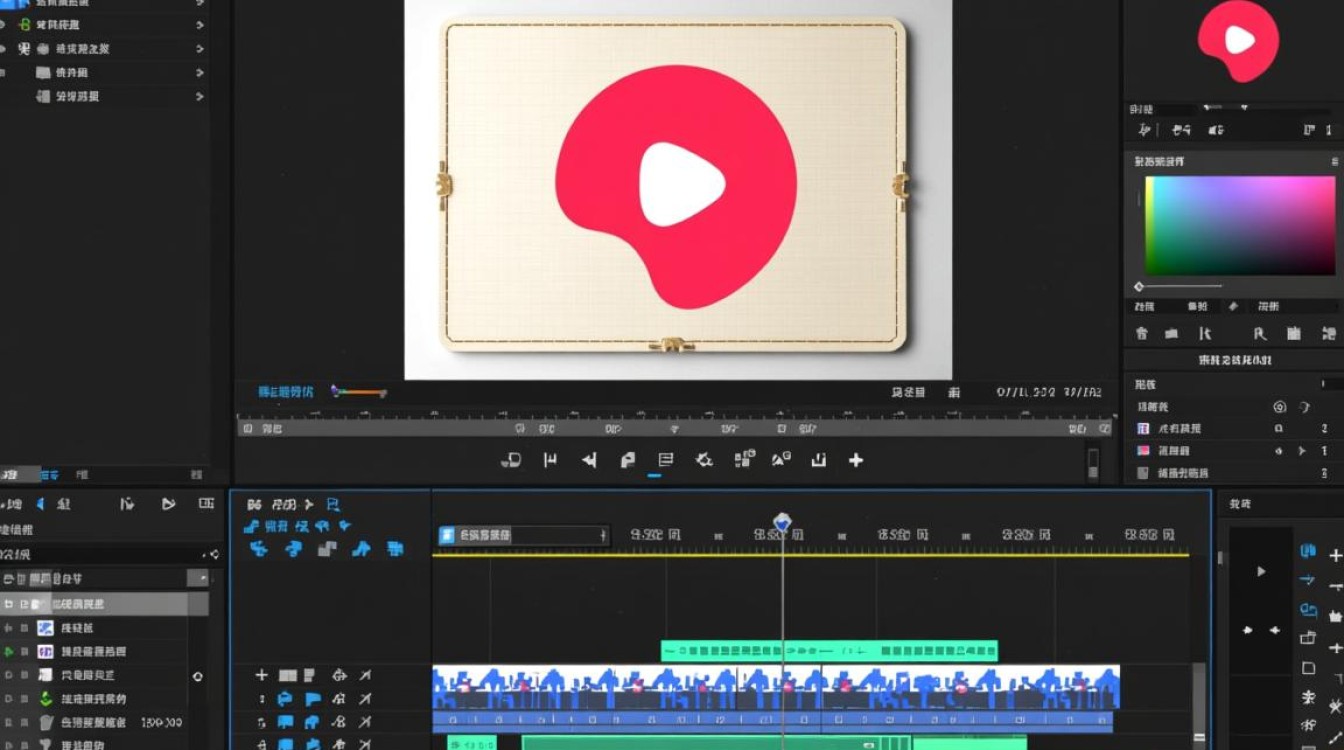Image resolution: width=1344 pixels, height=750 pixels.
Task: Select the blue waveform clip in the timeline
Action: coord(776,688)
